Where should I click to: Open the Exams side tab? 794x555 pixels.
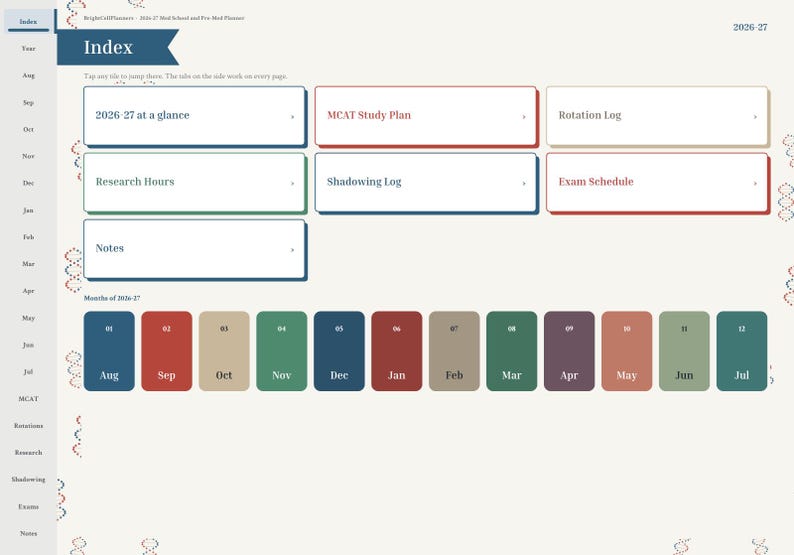click(28, 506)
